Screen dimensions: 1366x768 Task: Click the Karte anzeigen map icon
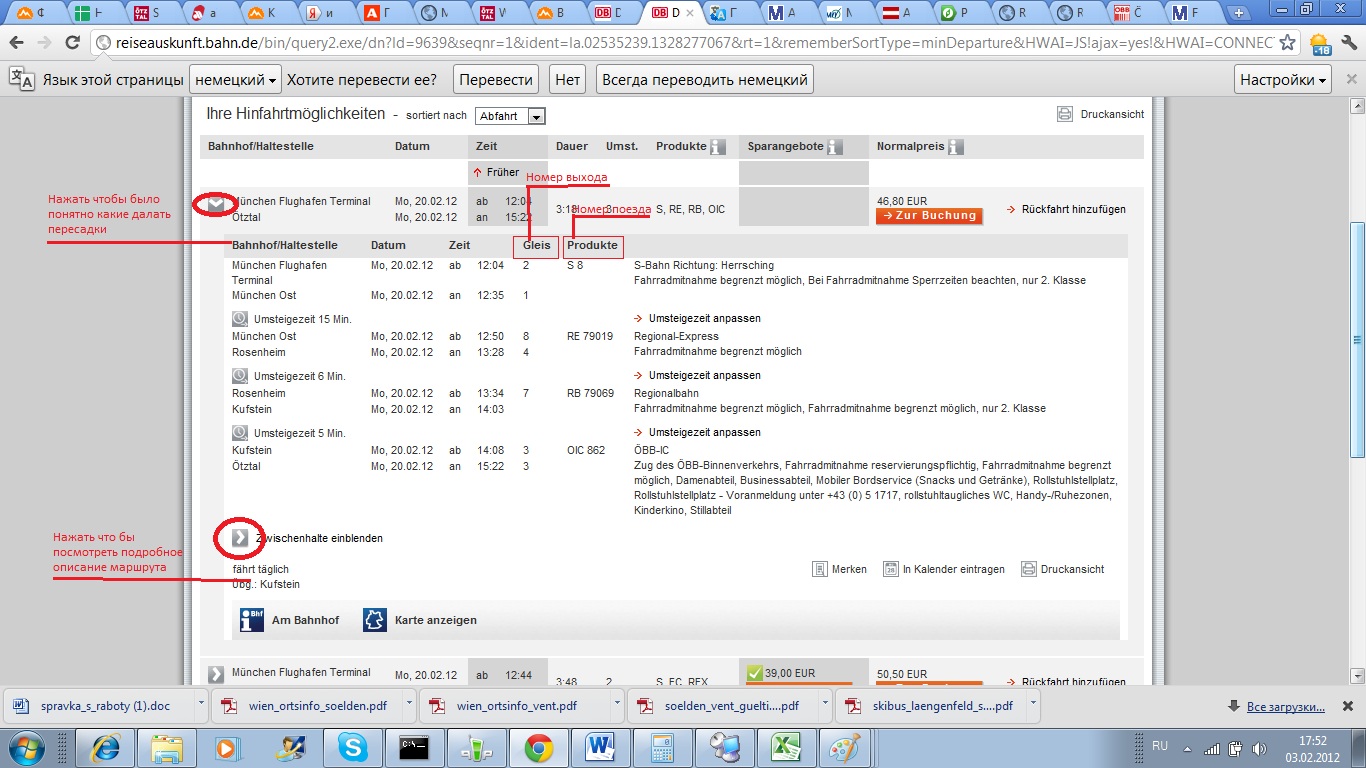[374, 620]
